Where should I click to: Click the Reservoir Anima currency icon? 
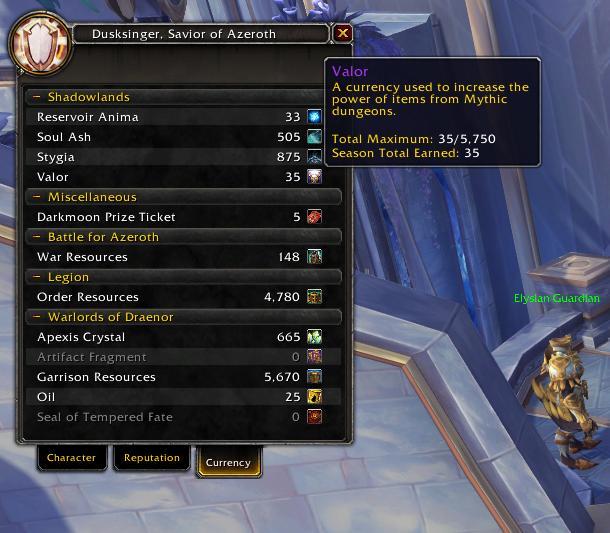pyautogui.click(x=314, y=116)
